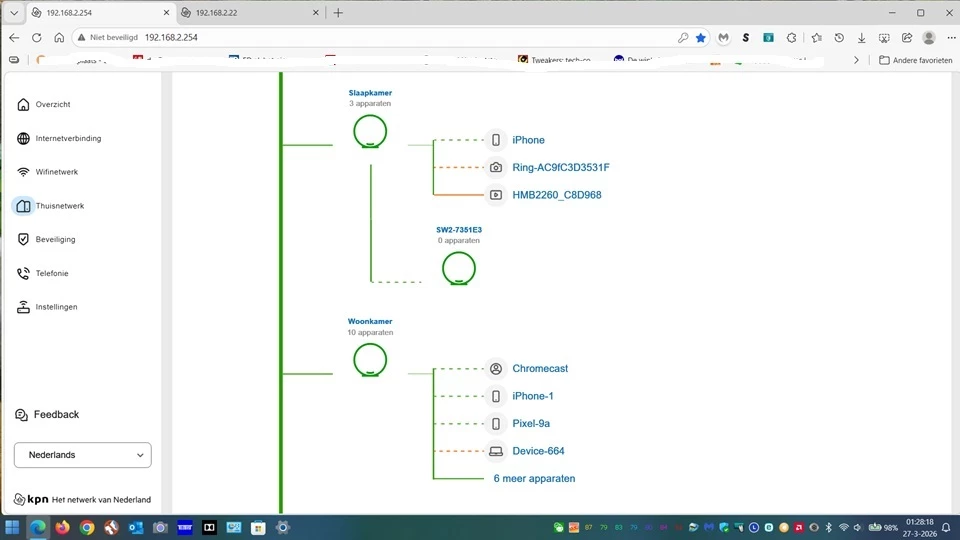Open the Tweakers bookmark
This screenshot has width=960, height=540.
[x=554, y=60]
